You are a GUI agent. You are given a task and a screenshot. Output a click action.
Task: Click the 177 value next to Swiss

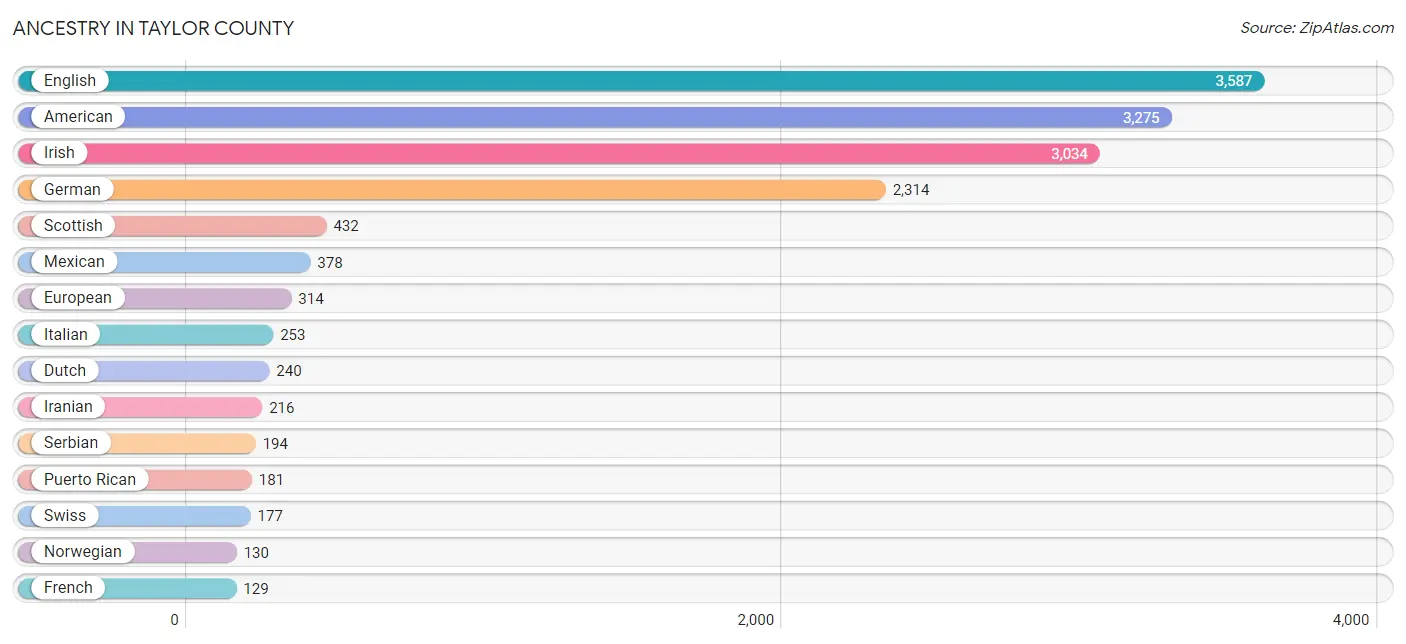270,515
